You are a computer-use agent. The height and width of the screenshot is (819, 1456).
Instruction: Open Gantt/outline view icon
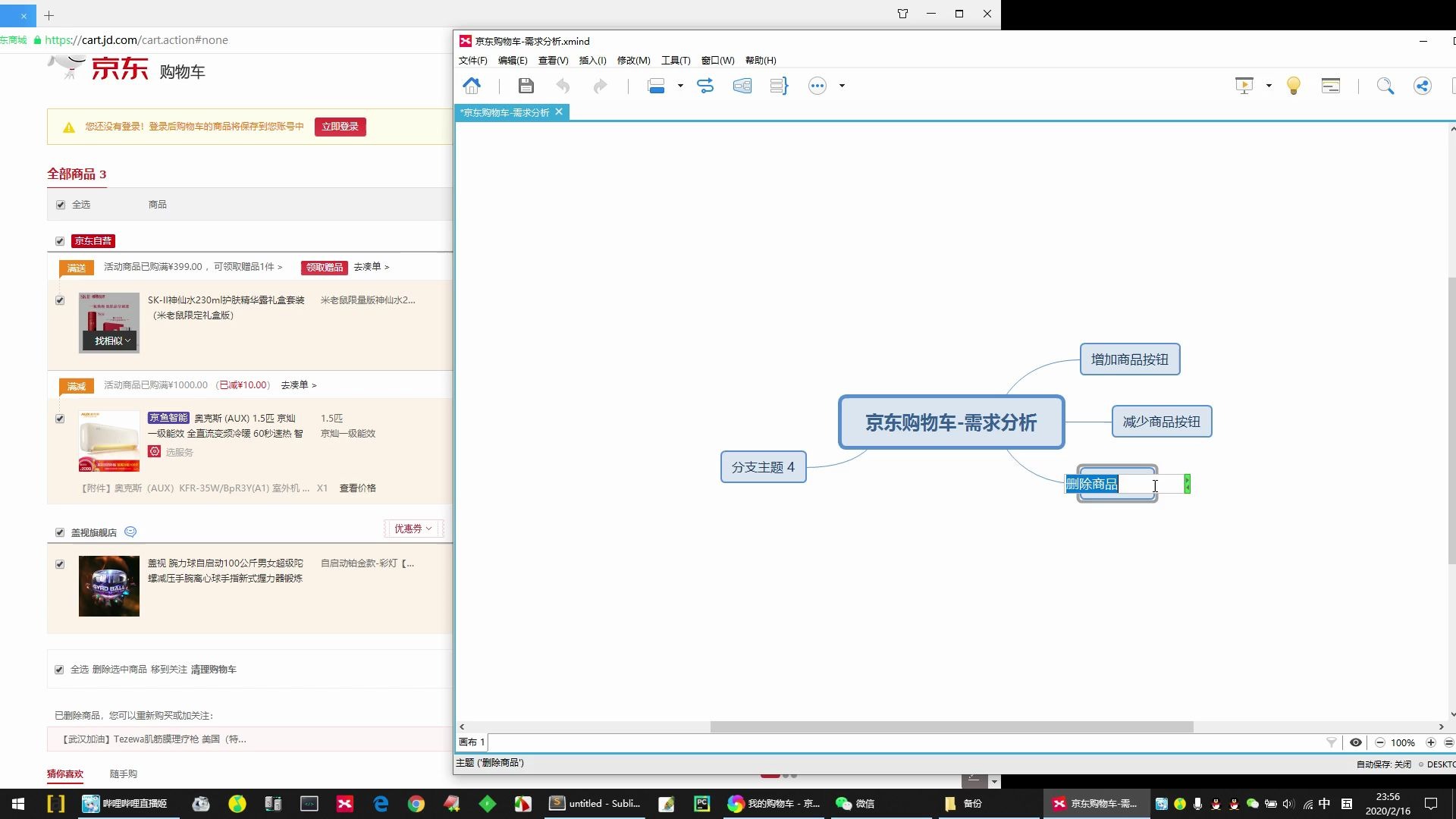tap(1331, 86)
